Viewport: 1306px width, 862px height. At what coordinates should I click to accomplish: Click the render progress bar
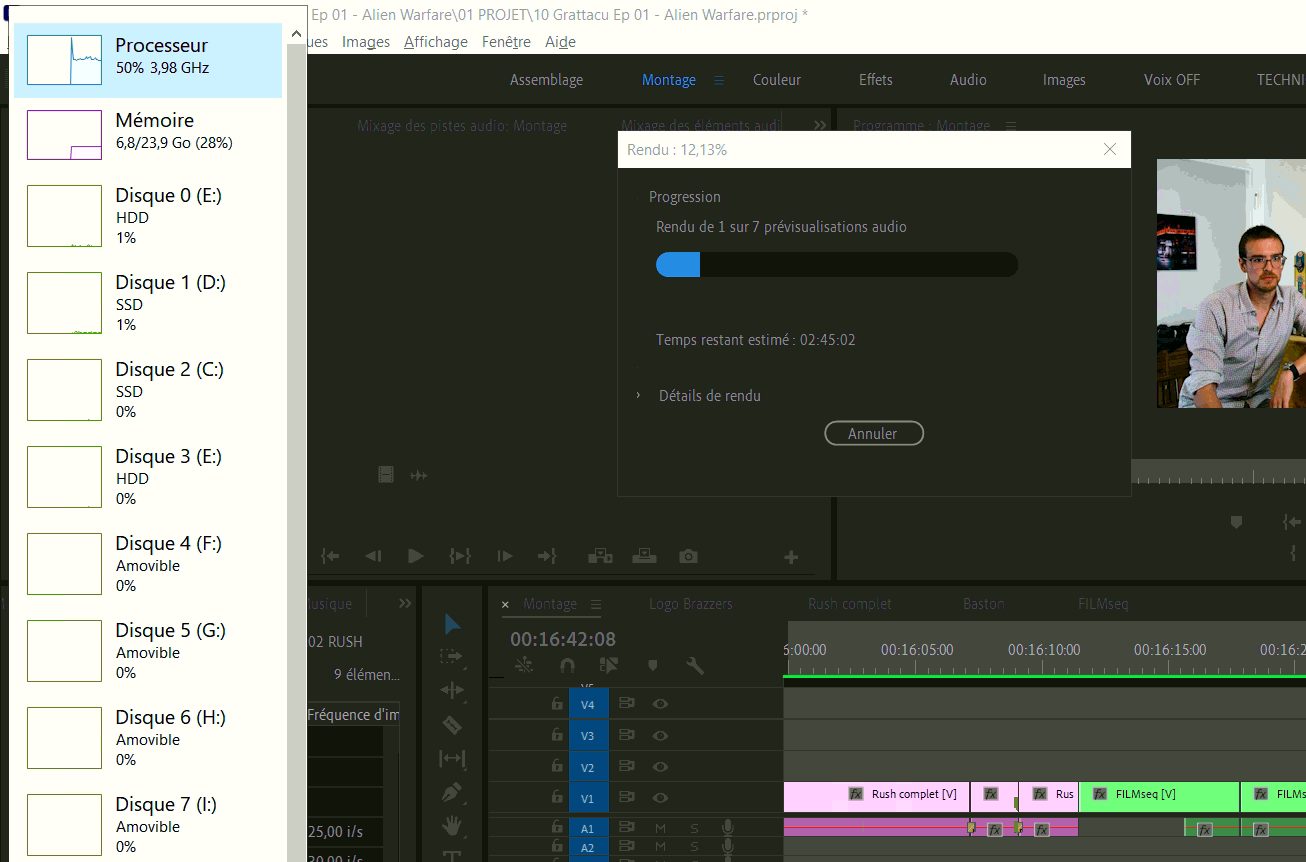click(836, 264)
